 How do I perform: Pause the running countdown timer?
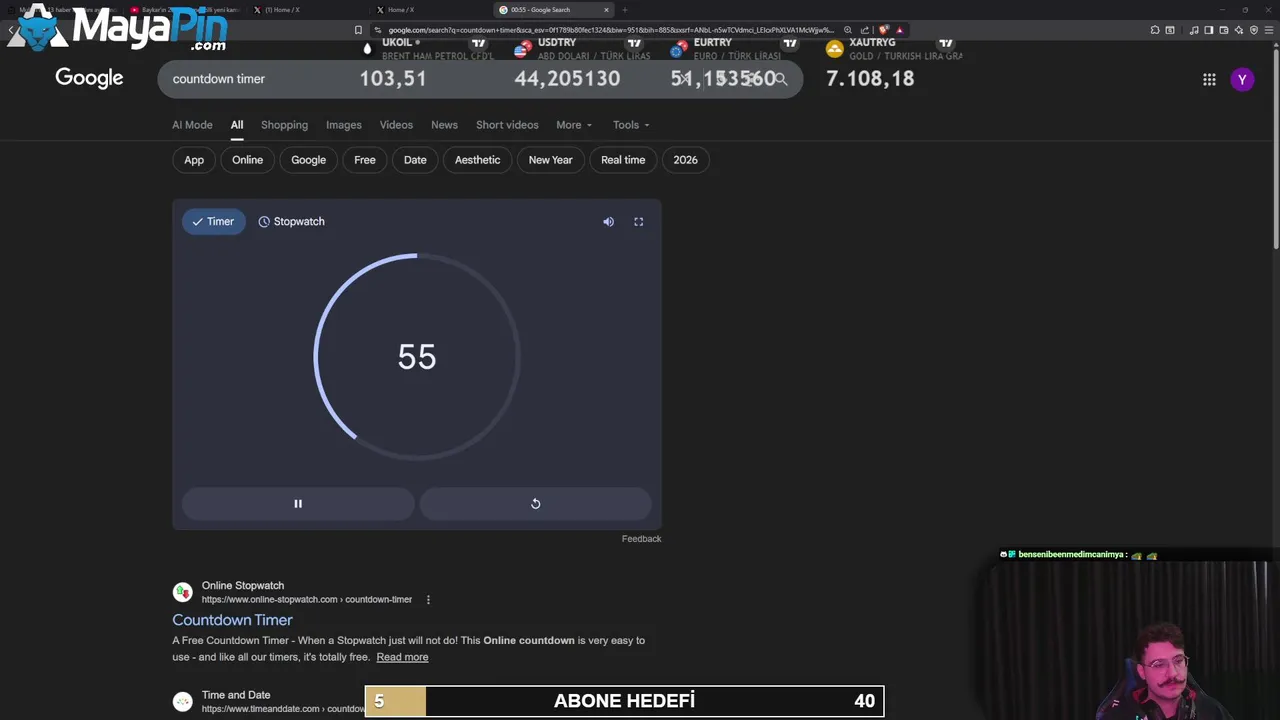[x=298, y=504]
